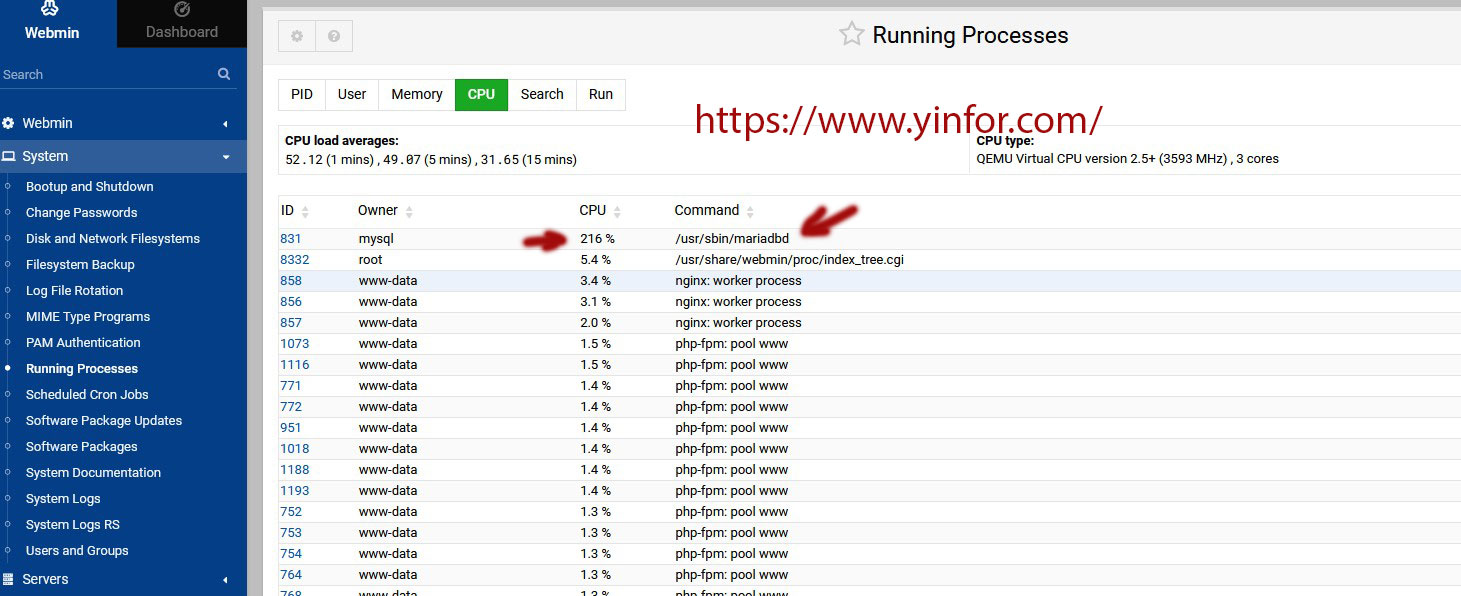Click the Run button
The height and width of the screenshot is (596, 1461).
[601, 94]
